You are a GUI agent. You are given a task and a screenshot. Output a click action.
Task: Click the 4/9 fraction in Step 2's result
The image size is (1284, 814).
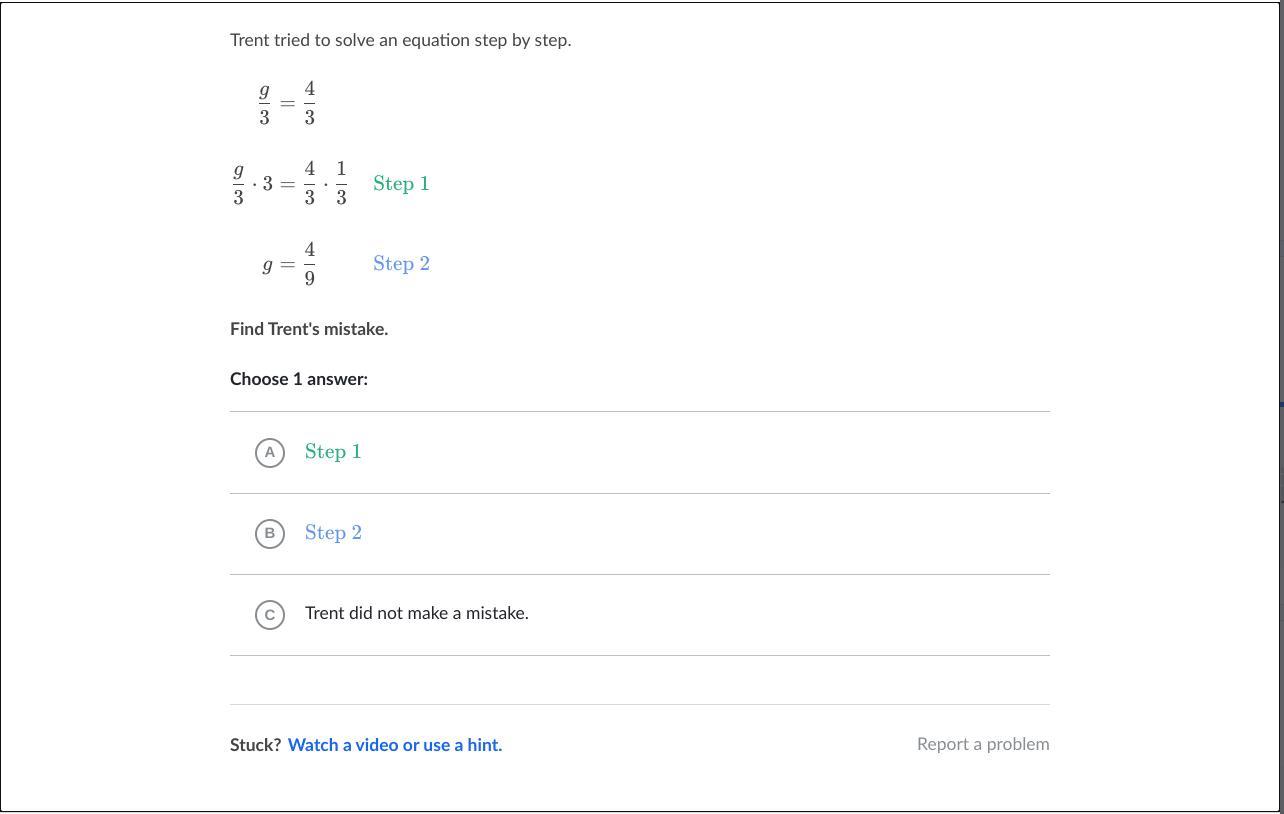310,264
